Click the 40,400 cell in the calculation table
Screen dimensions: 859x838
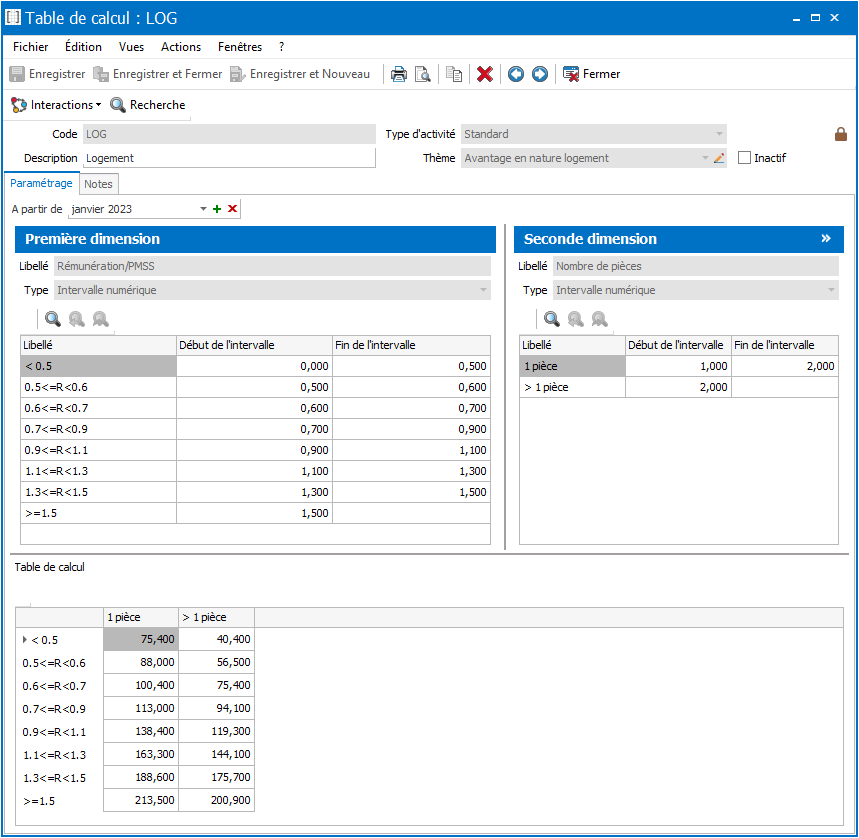coord(216,639)
